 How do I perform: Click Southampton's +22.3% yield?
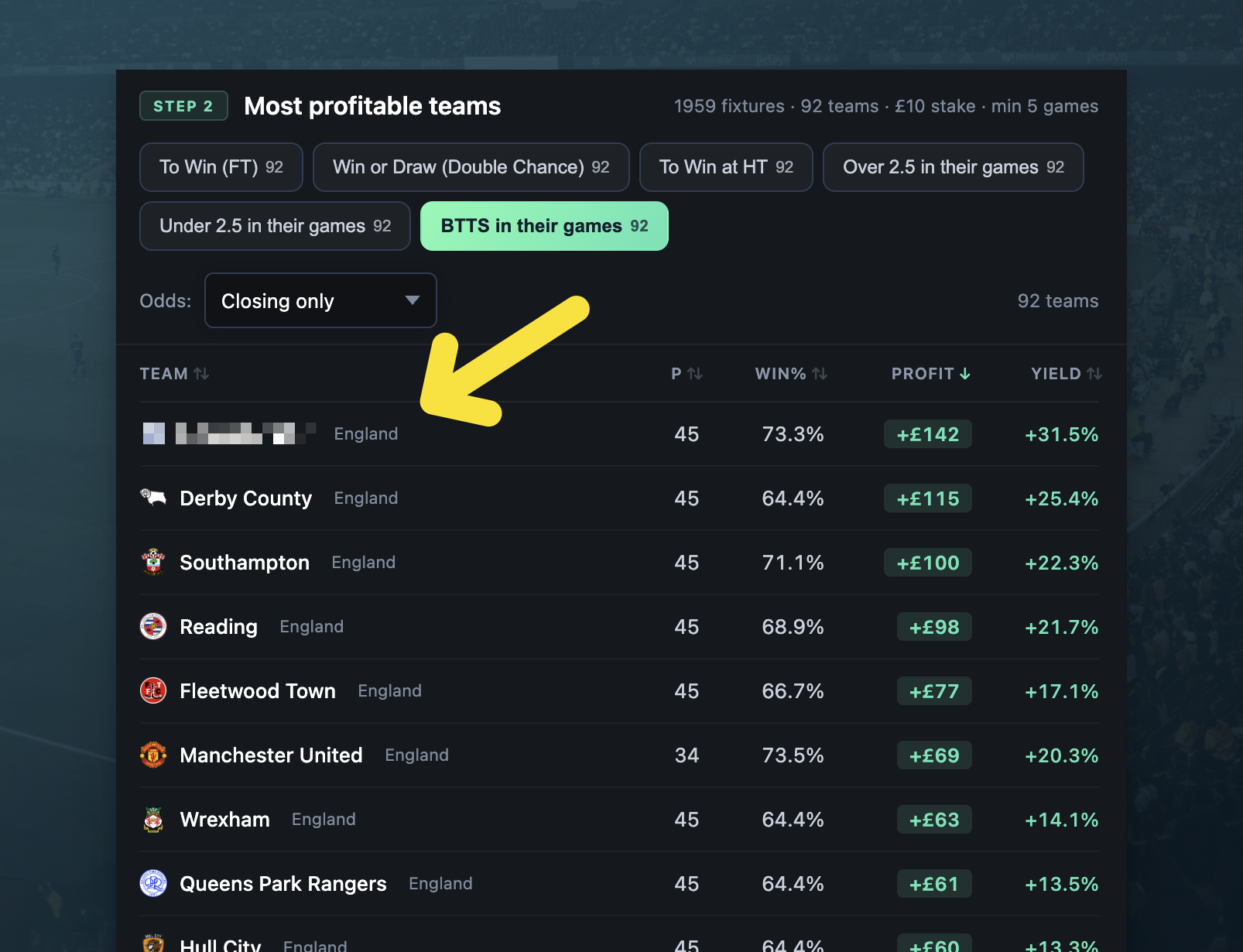1062,563
